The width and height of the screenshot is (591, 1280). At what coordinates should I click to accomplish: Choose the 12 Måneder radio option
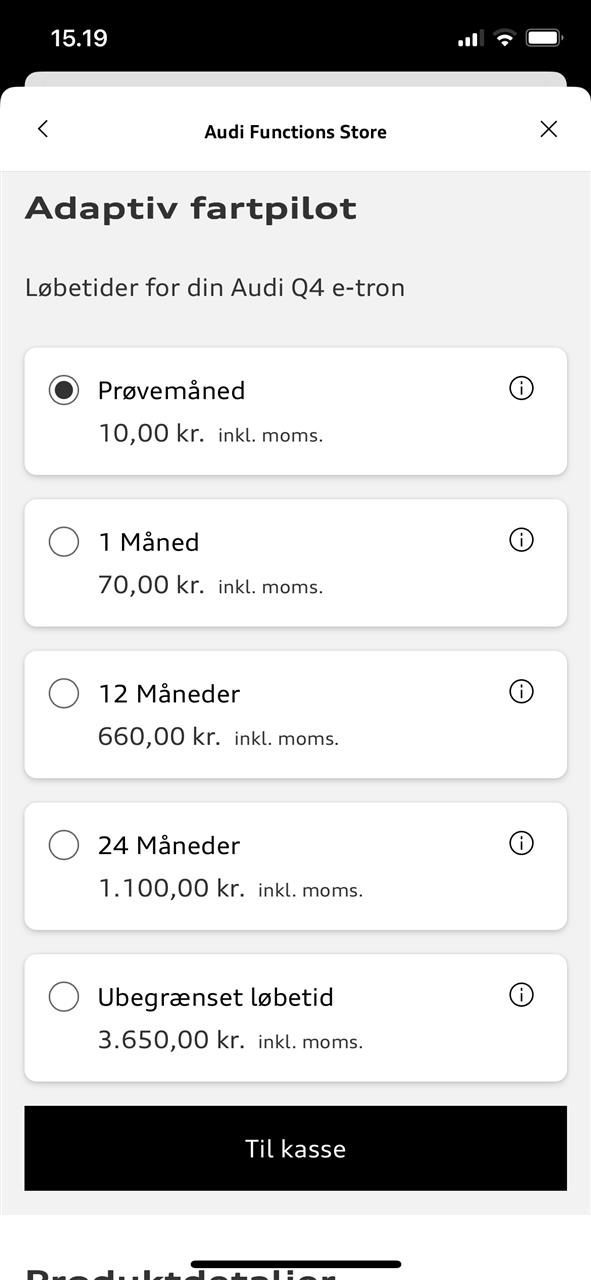click(64, 693)
